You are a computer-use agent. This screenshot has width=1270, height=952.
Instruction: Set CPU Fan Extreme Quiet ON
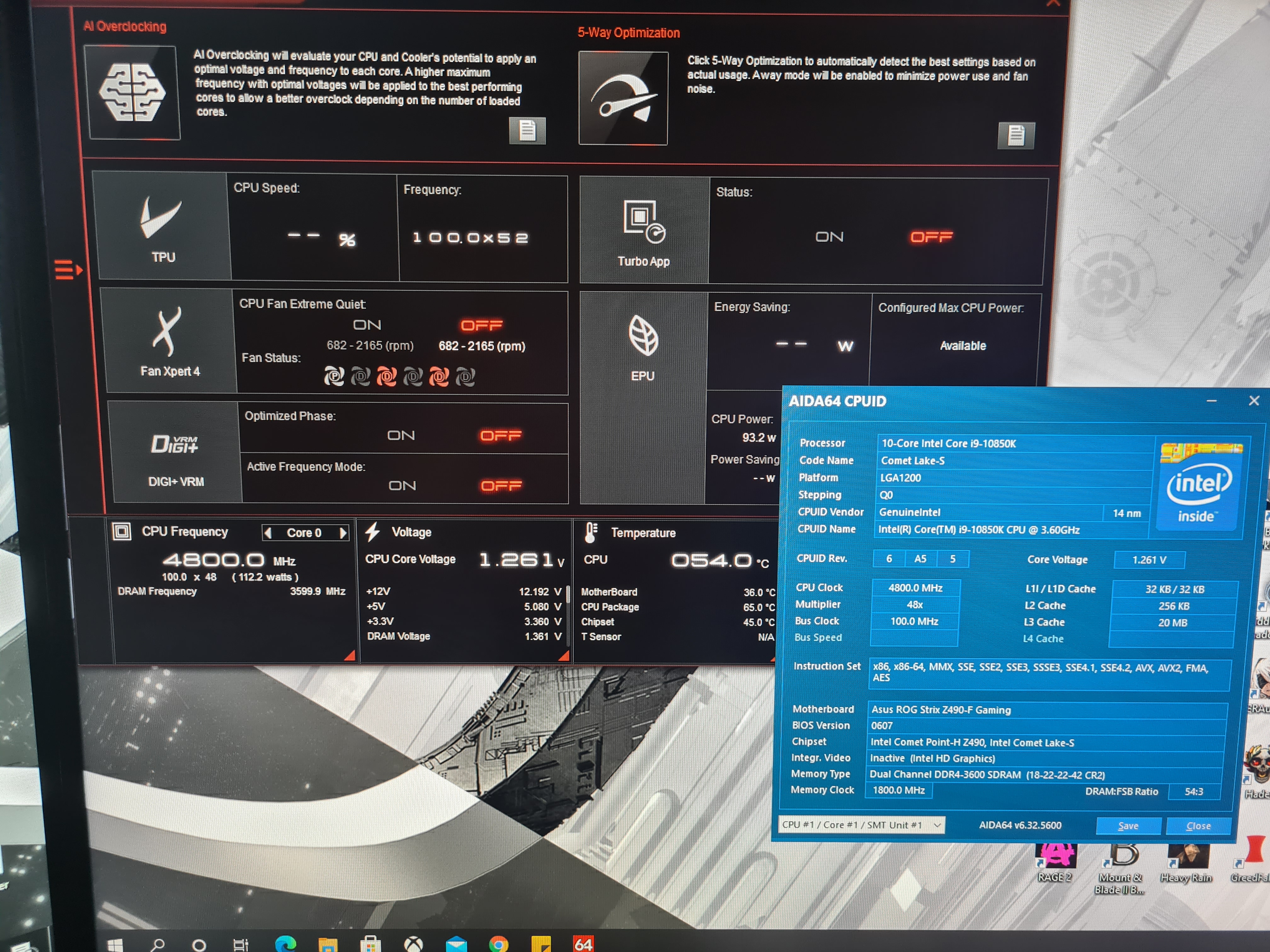[x=367, y=325]
